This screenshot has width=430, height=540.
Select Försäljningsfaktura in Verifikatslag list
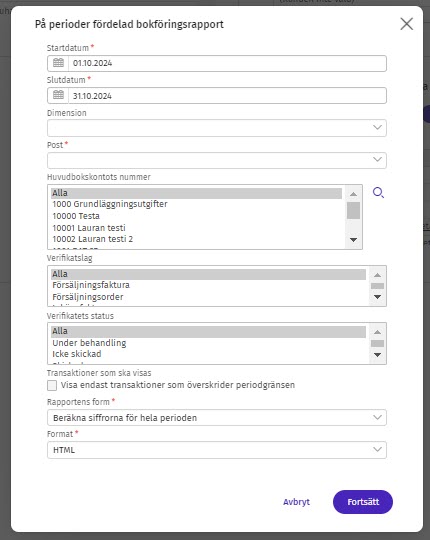click(208, 285)
